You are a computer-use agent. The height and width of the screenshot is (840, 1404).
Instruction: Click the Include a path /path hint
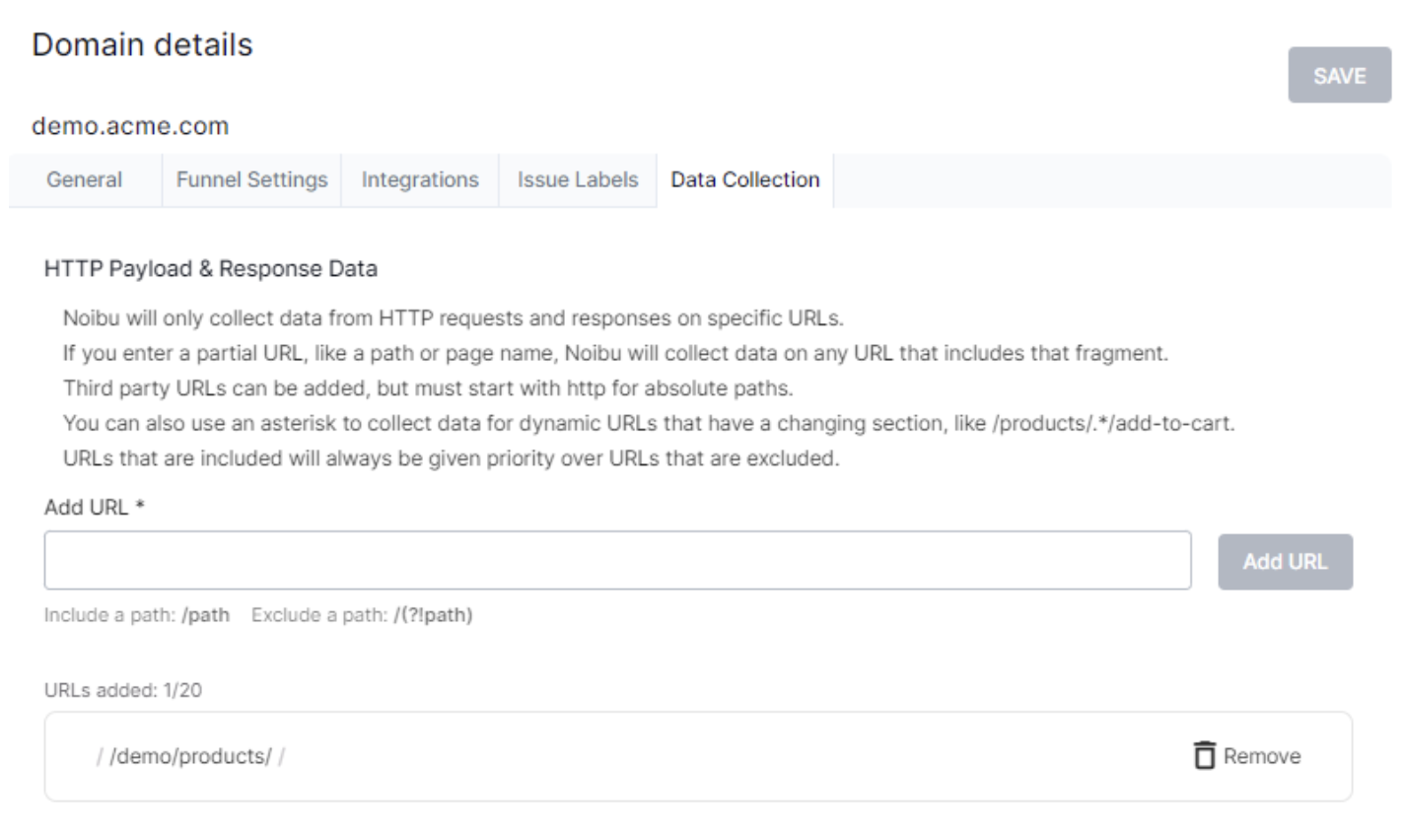[137, 615]
